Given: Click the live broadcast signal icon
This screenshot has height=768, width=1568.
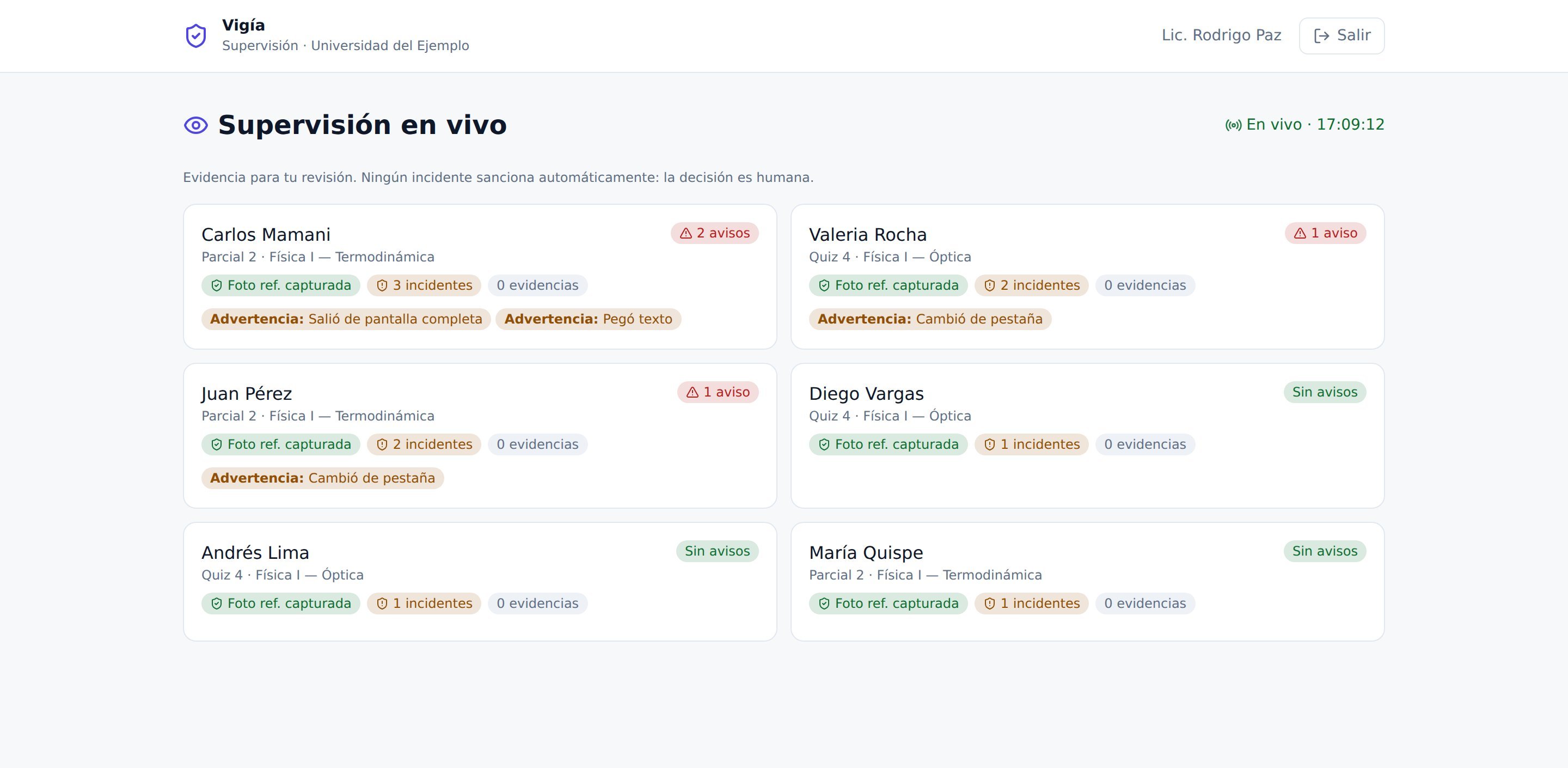Looking at the screenshot, I should [1233, 125].
